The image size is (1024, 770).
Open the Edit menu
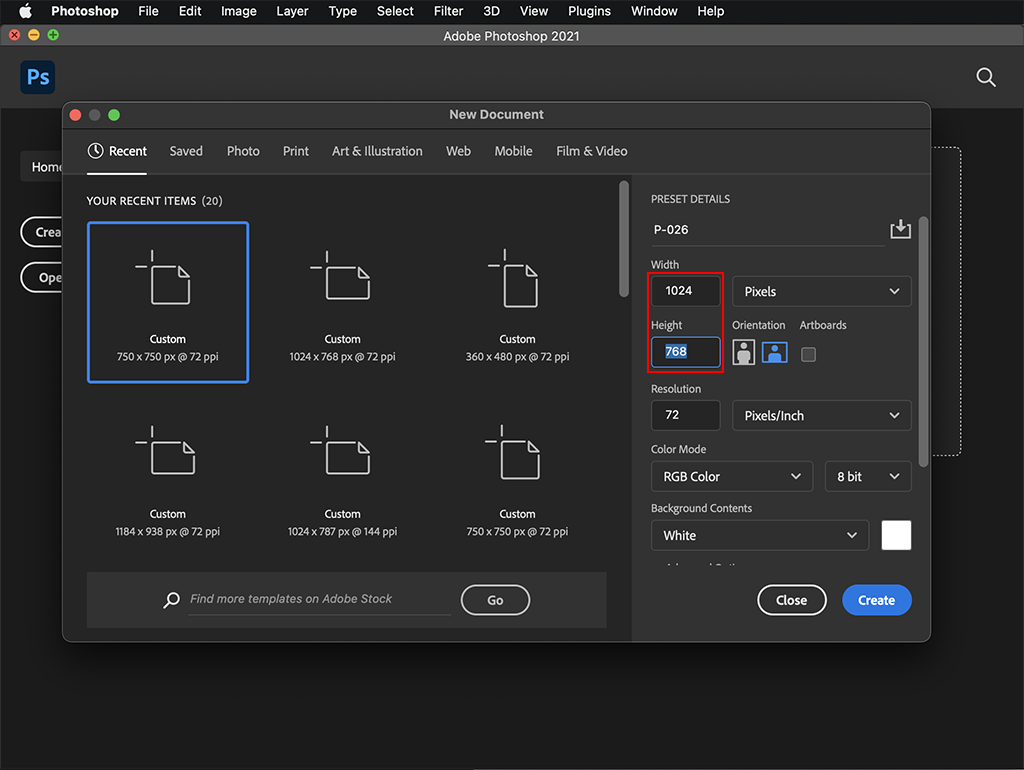pos(190,11)
